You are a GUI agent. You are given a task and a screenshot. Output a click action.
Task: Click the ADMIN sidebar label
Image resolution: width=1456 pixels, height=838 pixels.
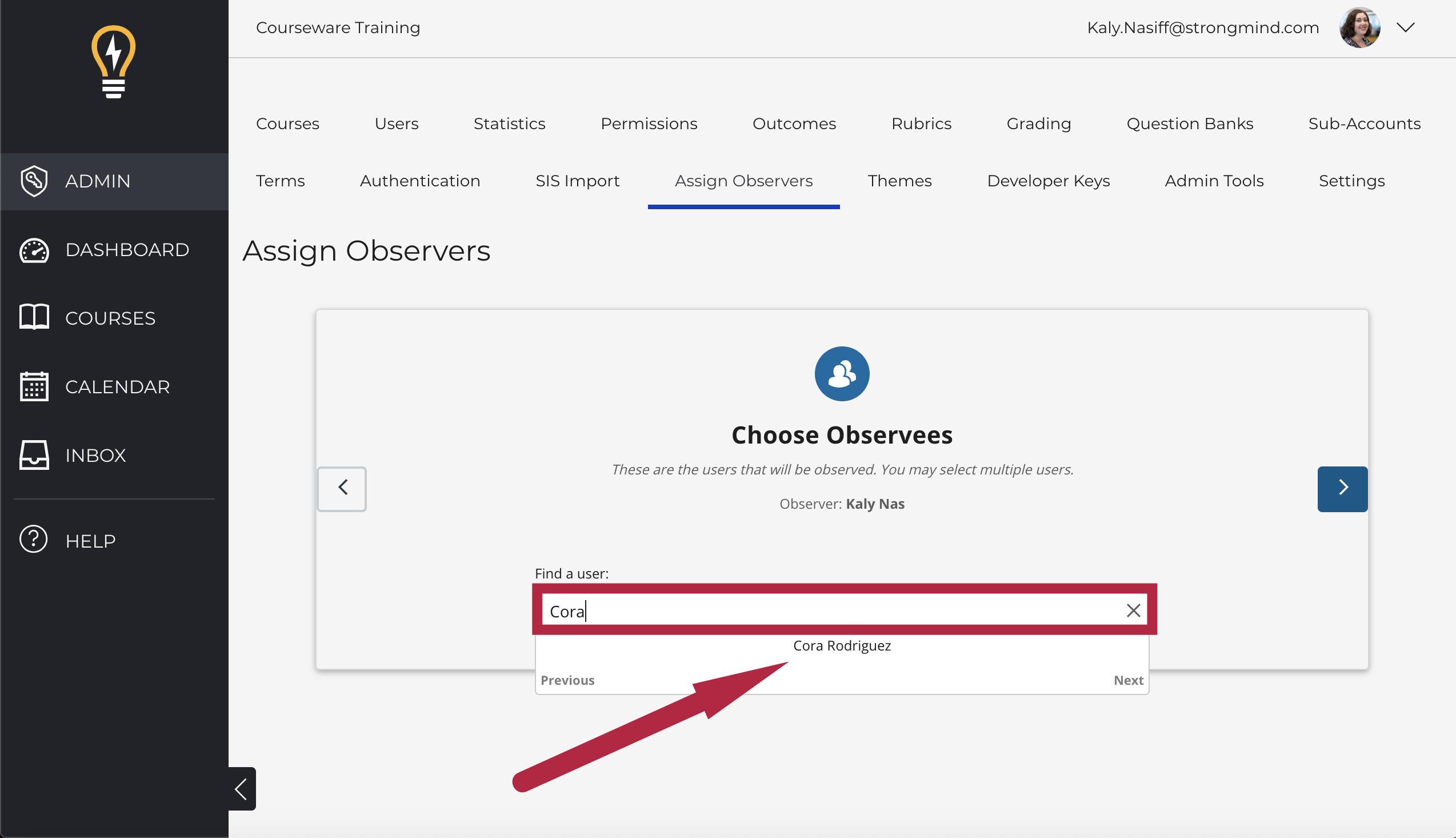pyautogui.click(x=98, y=181)
